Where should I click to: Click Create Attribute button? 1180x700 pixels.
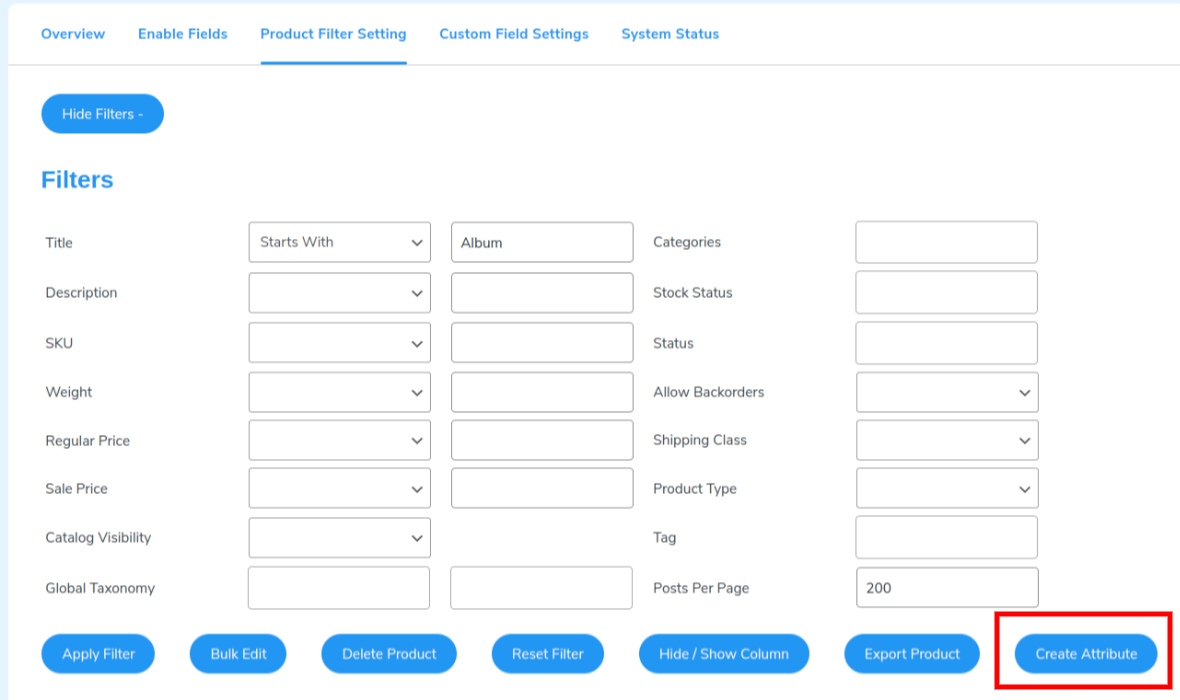pos(1086,653)
